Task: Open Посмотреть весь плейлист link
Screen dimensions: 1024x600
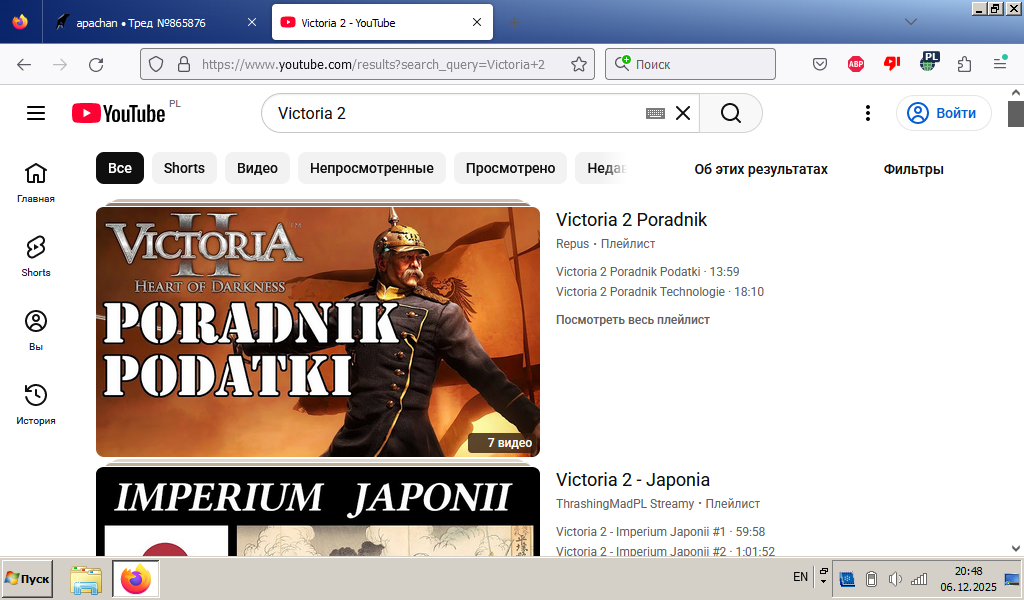Action: 633,320
